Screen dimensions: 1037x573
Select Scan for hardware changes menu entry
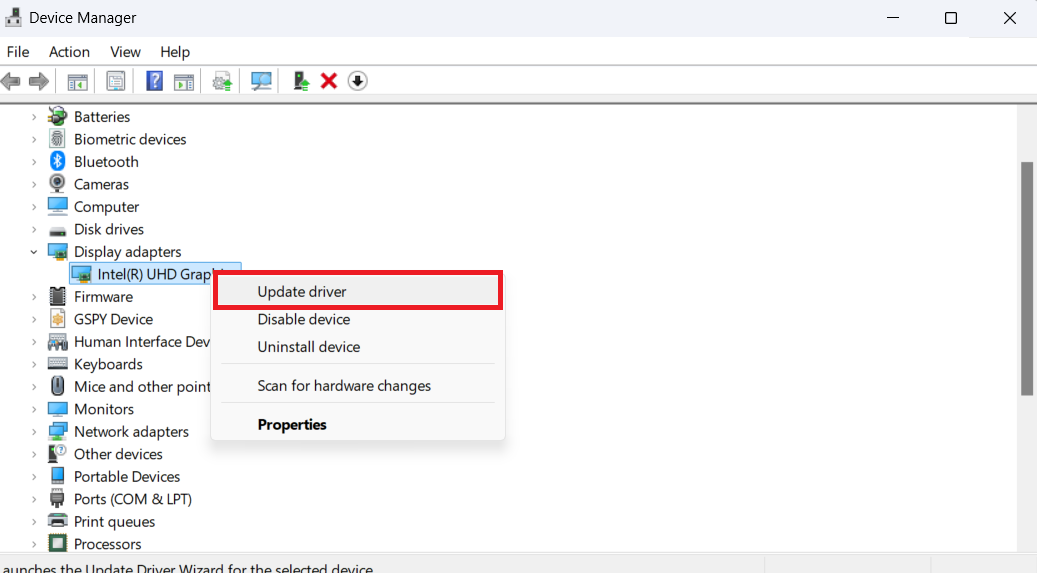click(358, 386)
